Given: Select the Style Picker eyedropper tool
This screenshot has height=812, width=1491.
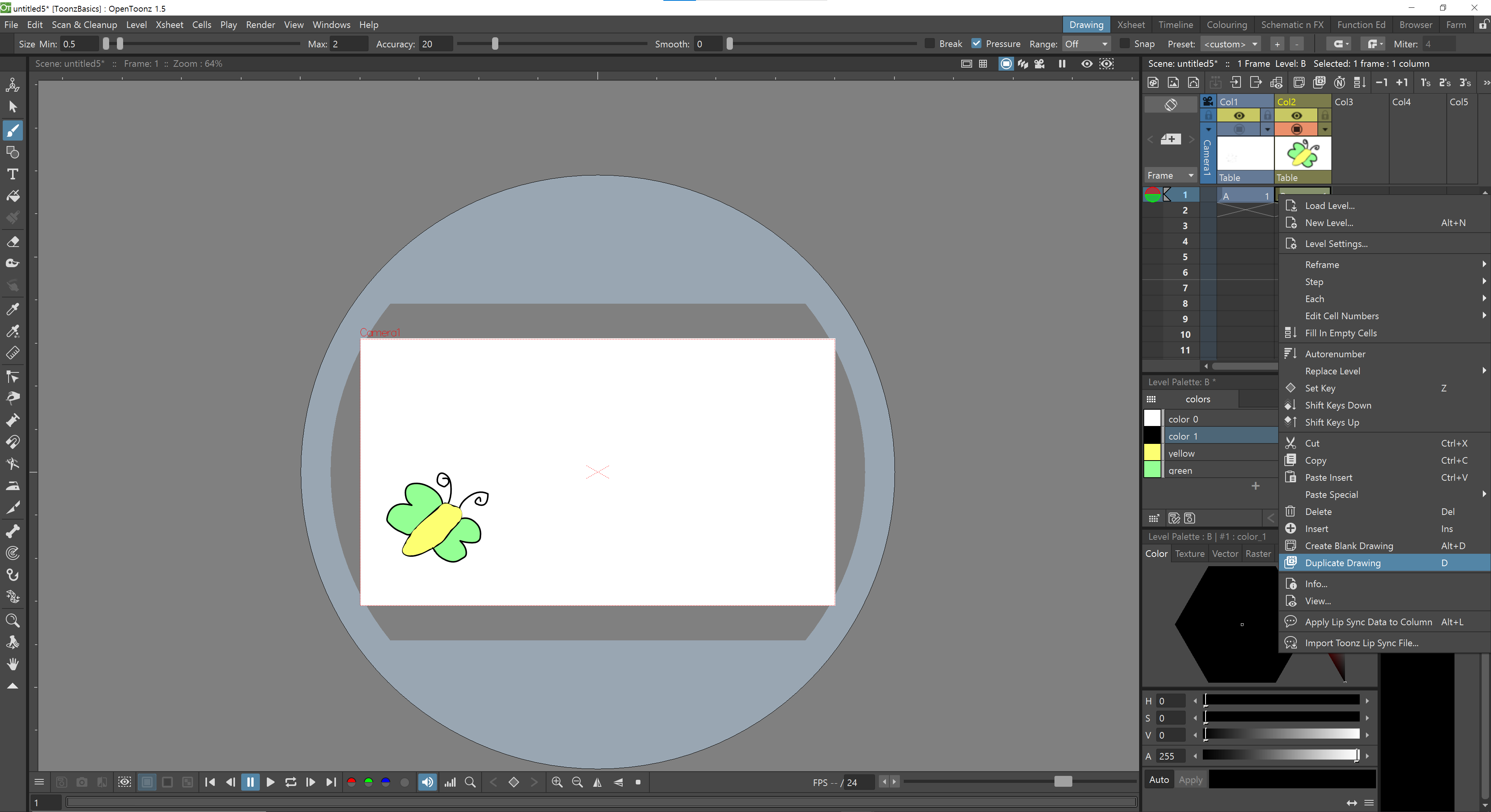Looking at the screenshot, I should click(x=13, y=309).
